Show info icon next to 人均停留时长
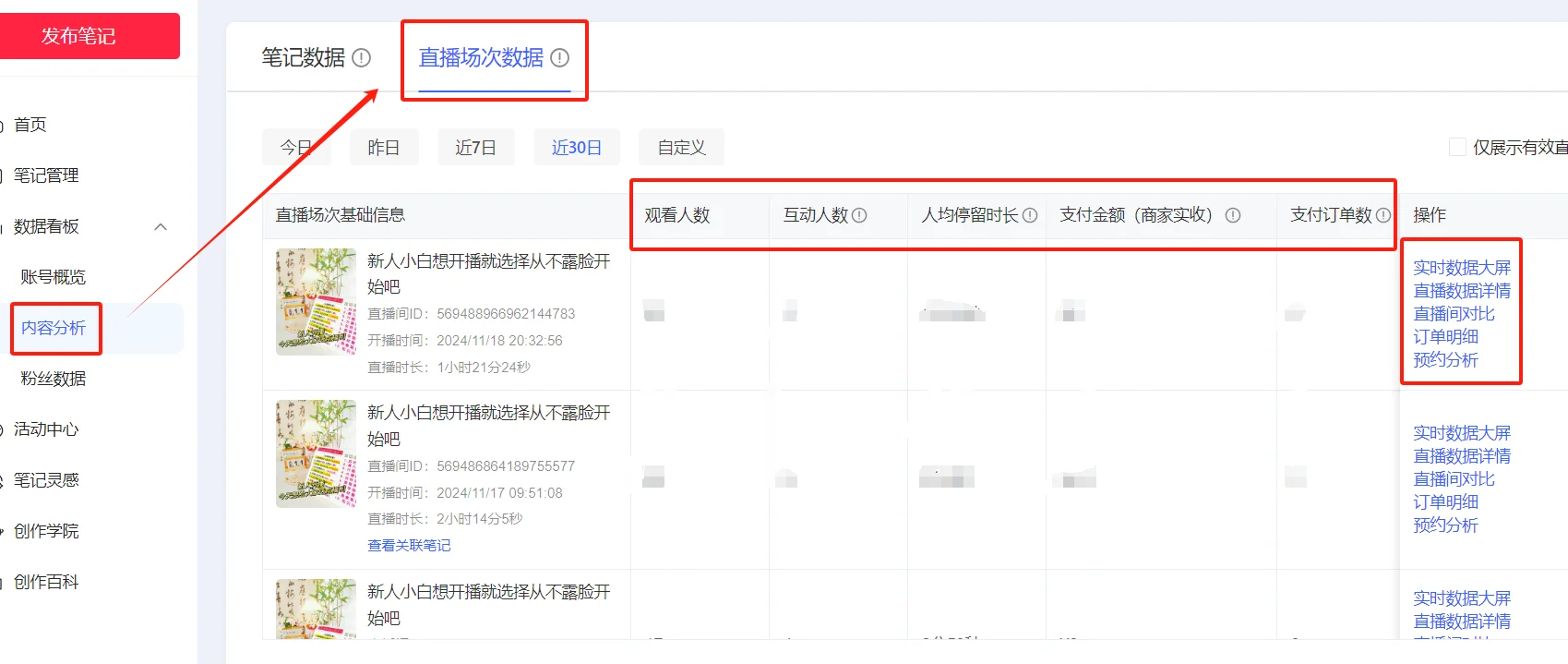1568x664 pixels. pos(1030,215)
